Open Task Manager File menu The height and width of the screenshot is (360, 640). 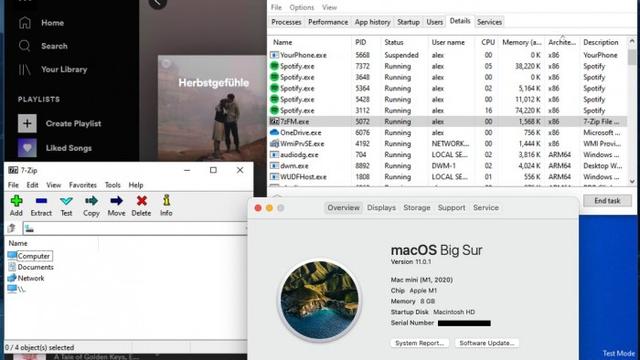coord(276,7)
